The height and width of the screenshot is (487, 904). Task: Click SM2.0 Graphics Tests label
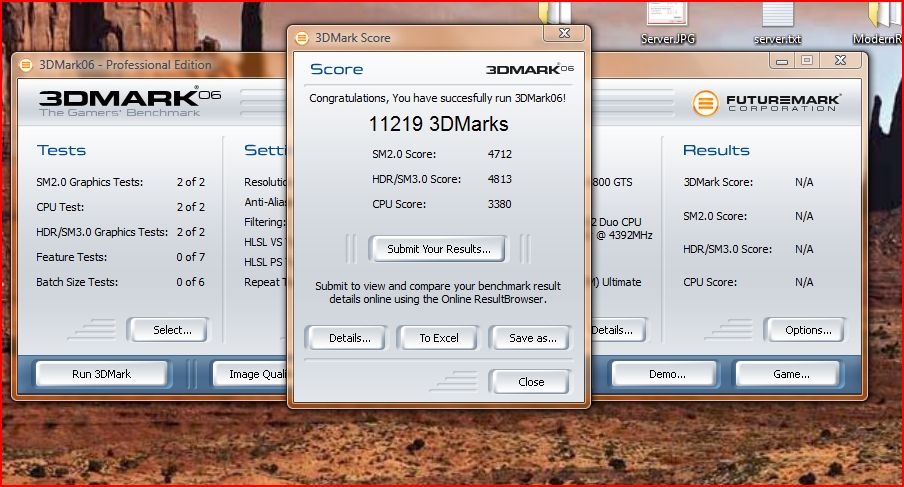(x=89, y=182)
